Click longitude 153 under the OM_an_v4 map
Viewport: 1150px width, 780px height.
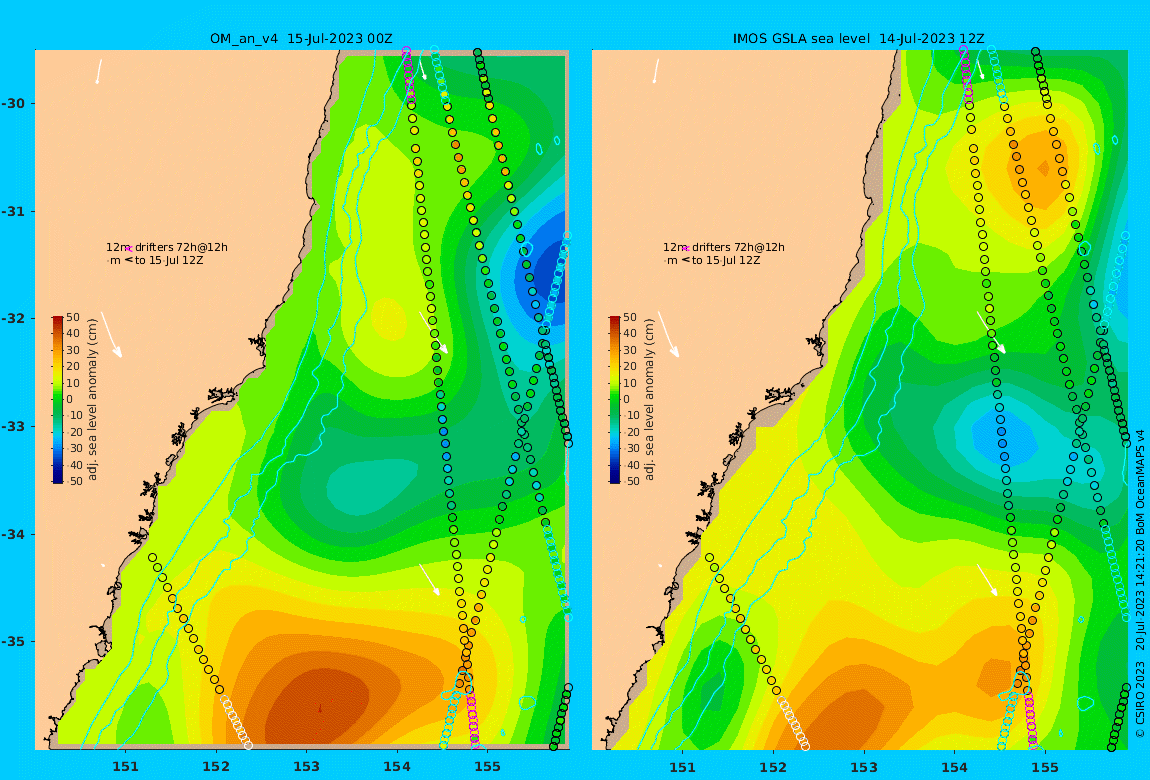307,766
